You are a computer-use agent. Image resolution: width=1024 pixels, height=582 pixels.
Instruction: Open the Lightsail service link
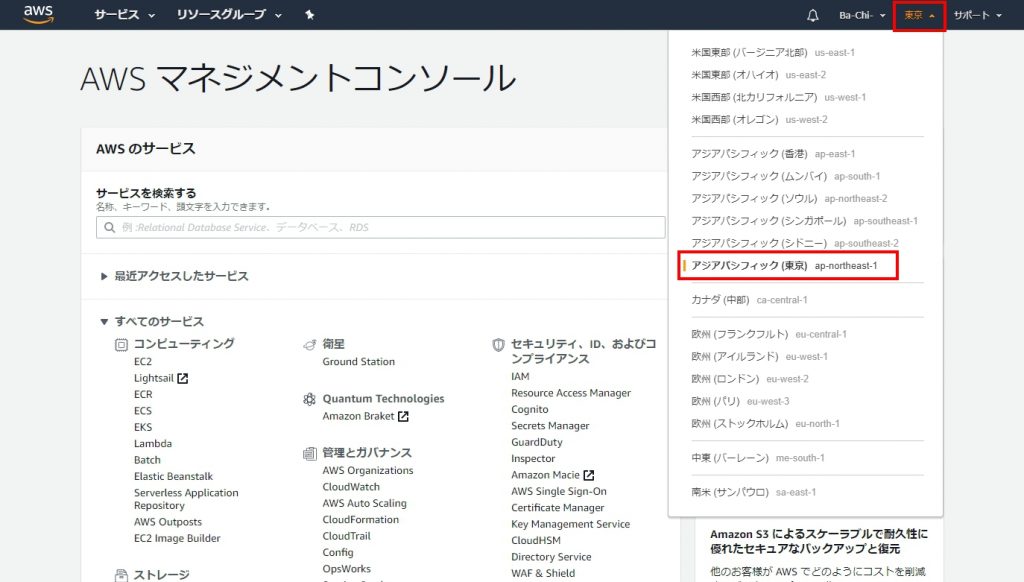(153, 378)
